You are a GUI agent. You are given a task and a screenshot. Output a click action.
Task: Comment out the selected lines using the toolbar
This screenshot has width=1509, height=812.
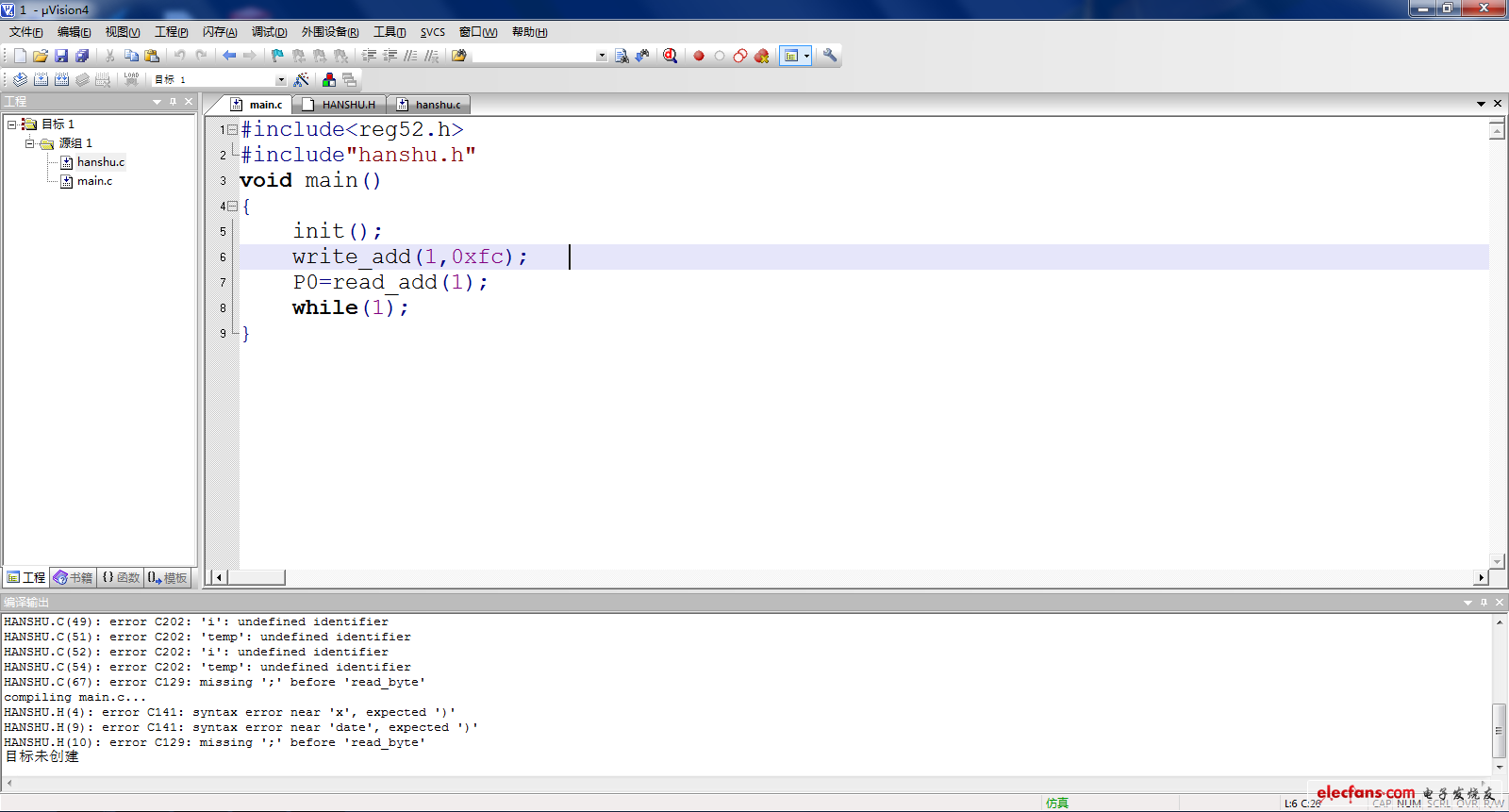tap(410, 56)
